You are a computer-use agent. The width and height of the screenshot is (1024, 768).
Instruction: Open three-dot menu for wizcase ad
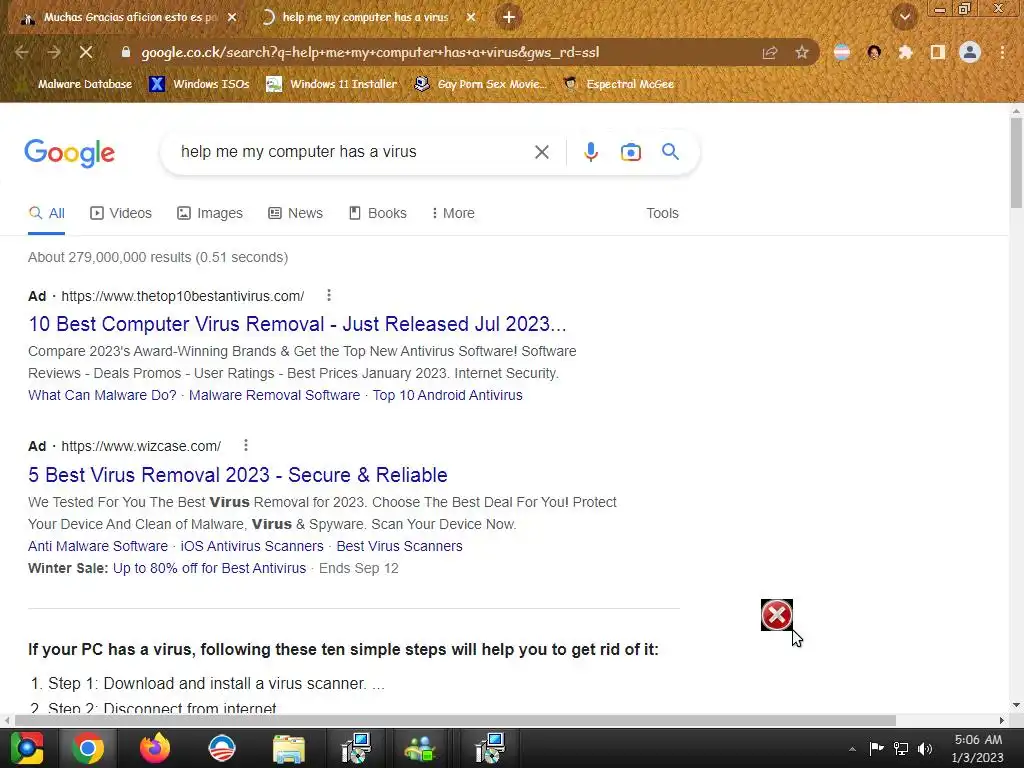(x=246, y=445)
